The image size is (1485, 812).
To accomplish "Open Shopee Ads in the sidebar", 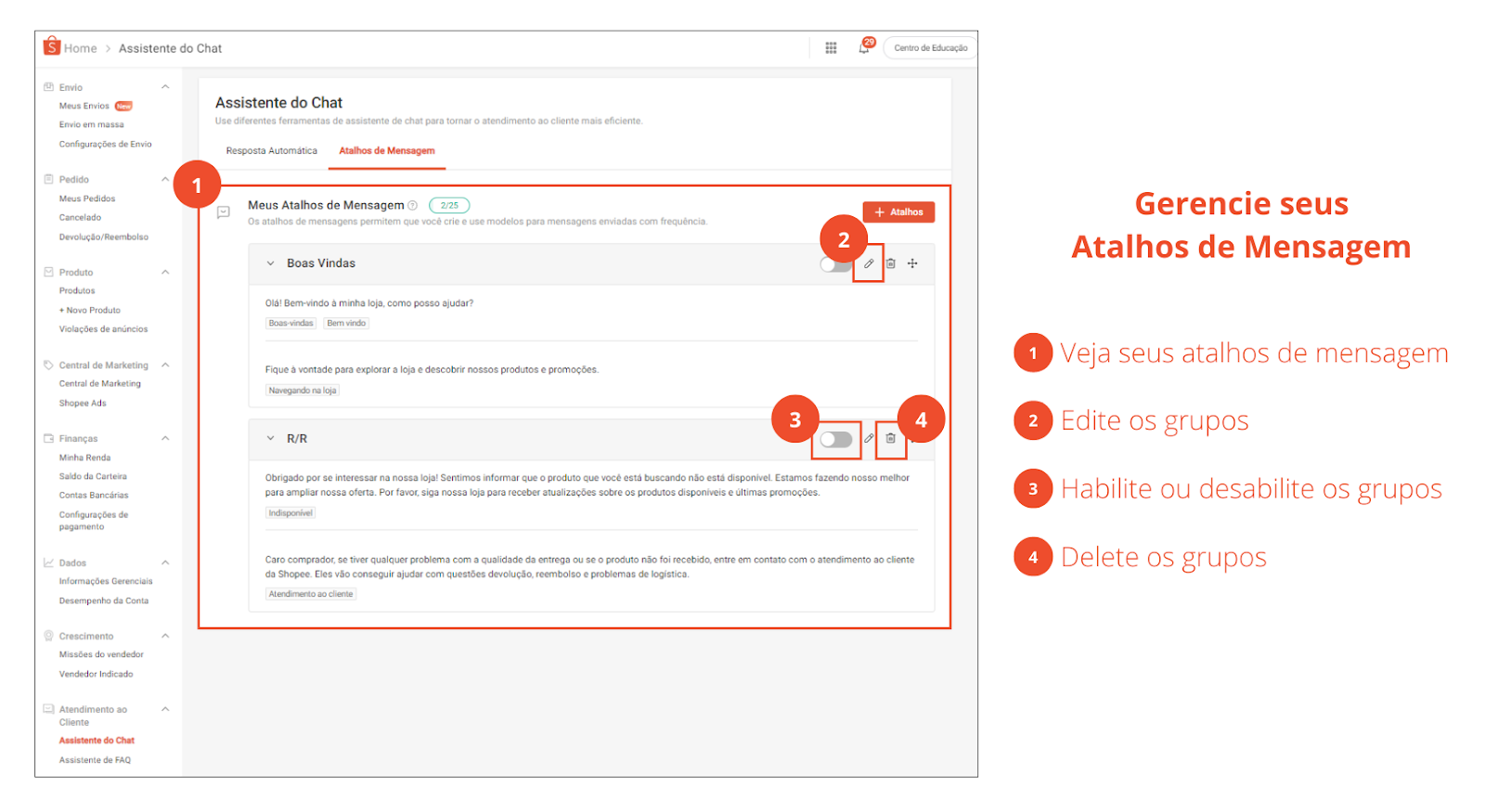I will 83,403.
